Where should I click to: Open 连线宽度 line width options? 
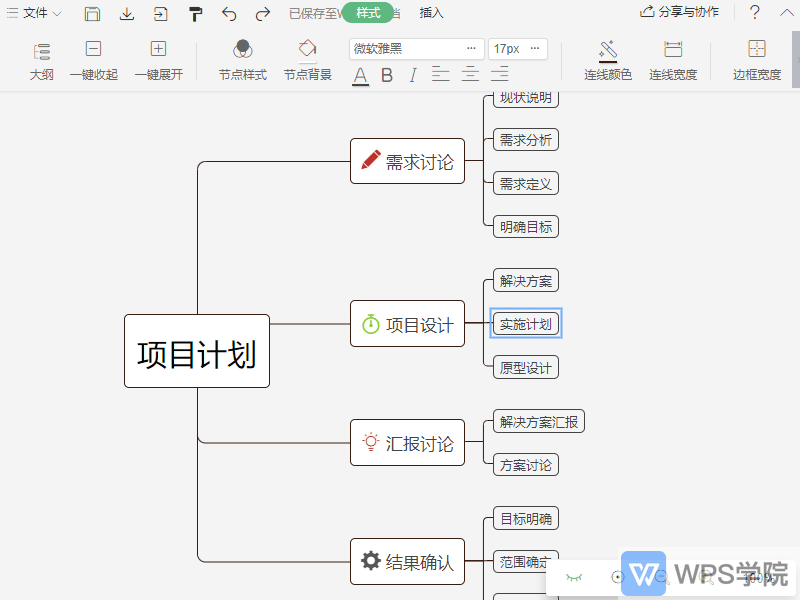pyautogui.click(x=673, y=61)
